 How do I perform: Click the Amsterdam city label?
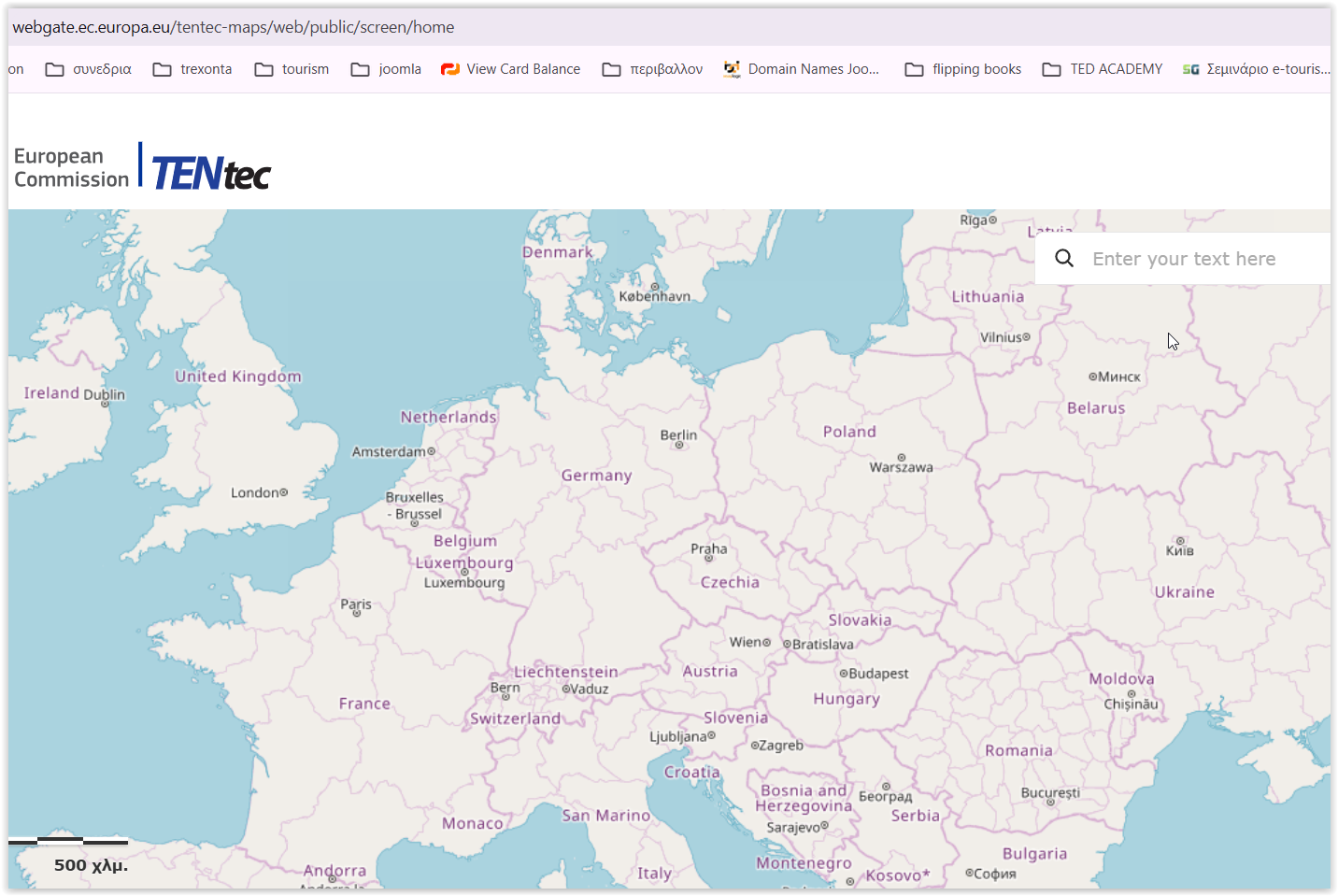pyautogui.click(x=389, y=452)
